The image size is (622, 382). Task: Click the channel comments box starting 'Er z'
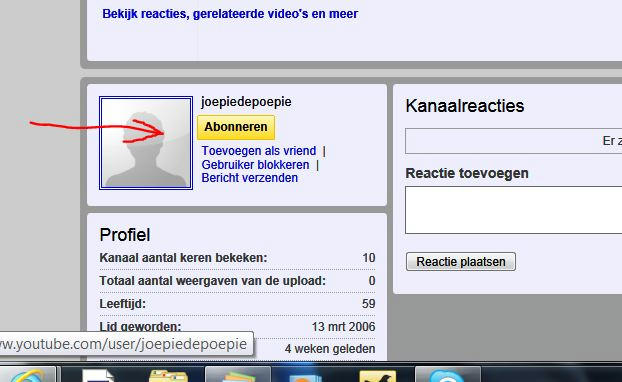pyautogui.click(x=513, y=141)
